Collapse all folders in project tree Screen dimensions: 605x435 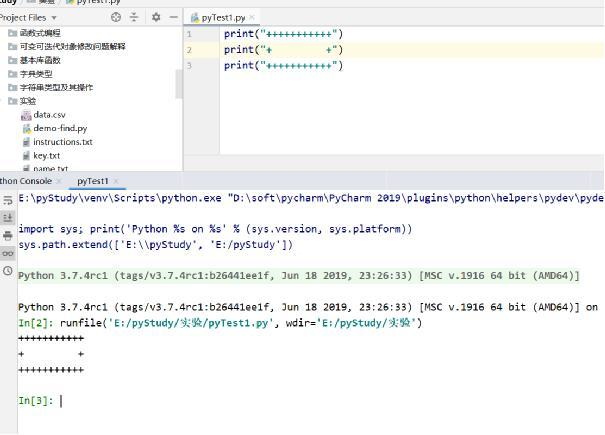click(x=134, y=17)
